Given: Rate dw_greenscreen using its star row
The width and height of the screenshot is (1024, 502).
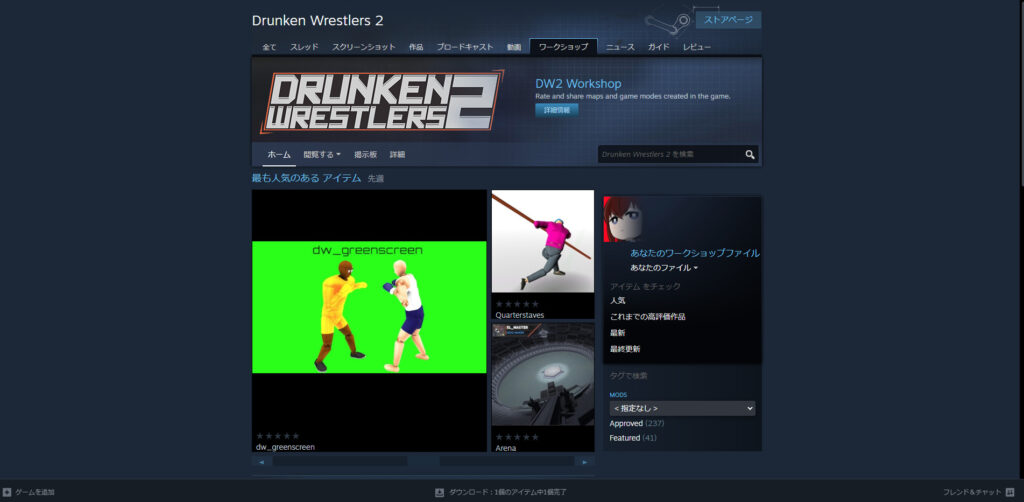Looking at the screenshot, I should point(278,435).
